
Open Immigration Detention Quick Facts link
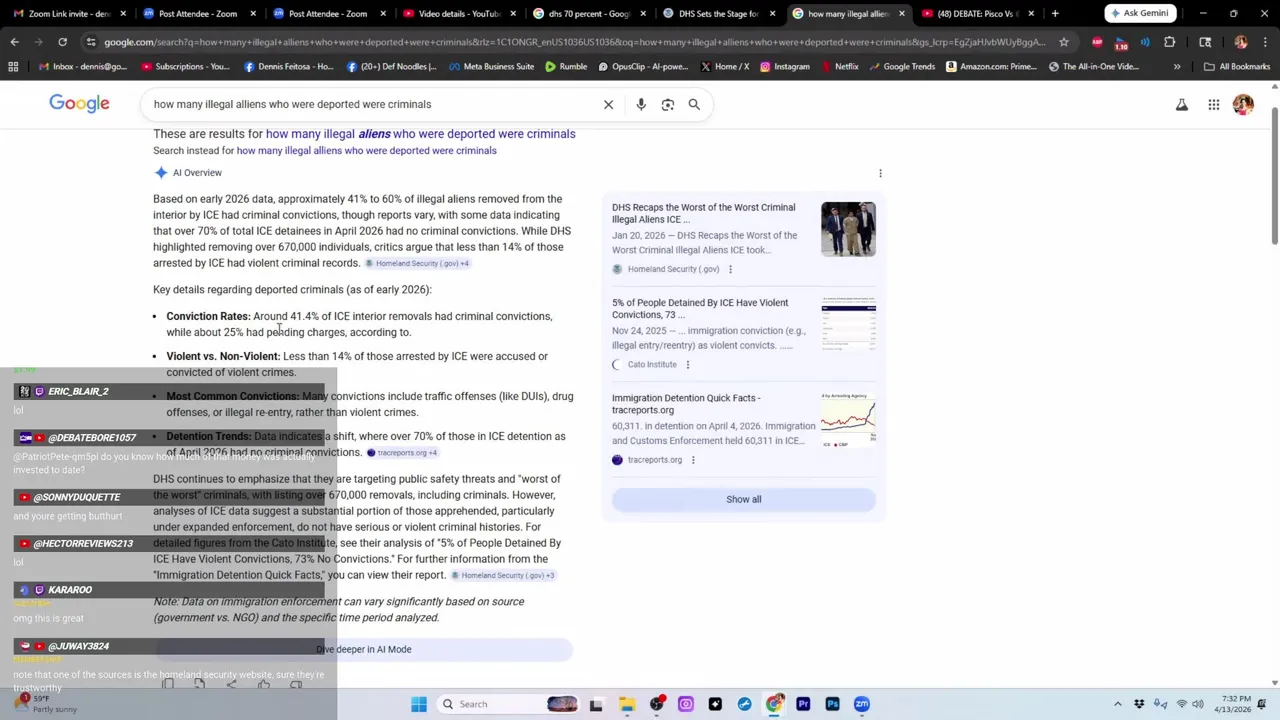click(x=686, y=404)
